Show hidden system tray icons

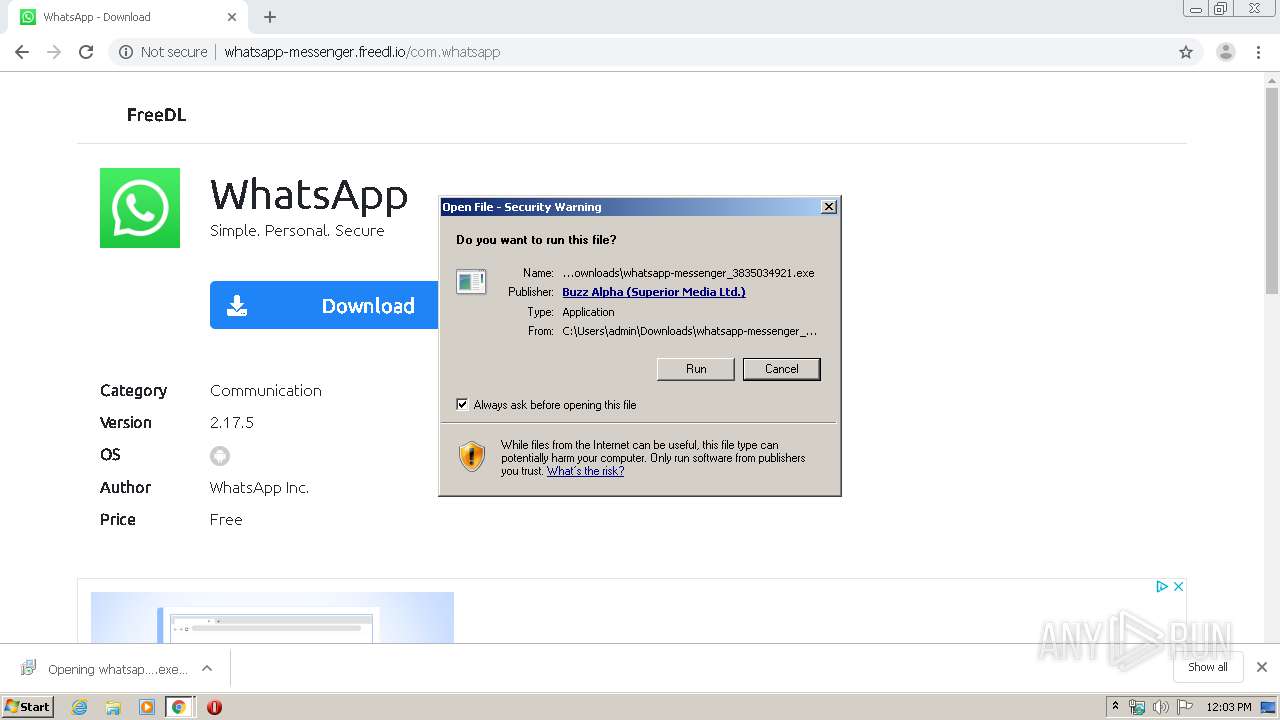(1116, 707)
